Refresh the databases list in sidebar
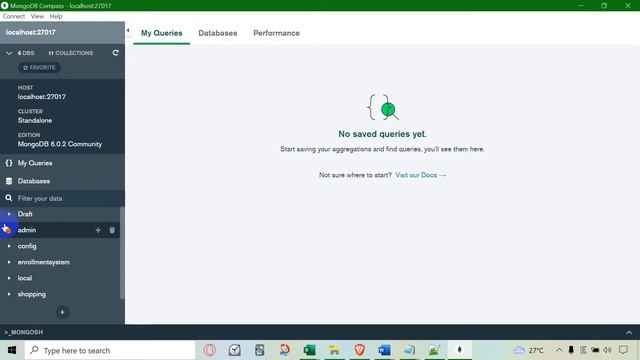640x360 pixels. pyautogui.click(x=116, y=53)
